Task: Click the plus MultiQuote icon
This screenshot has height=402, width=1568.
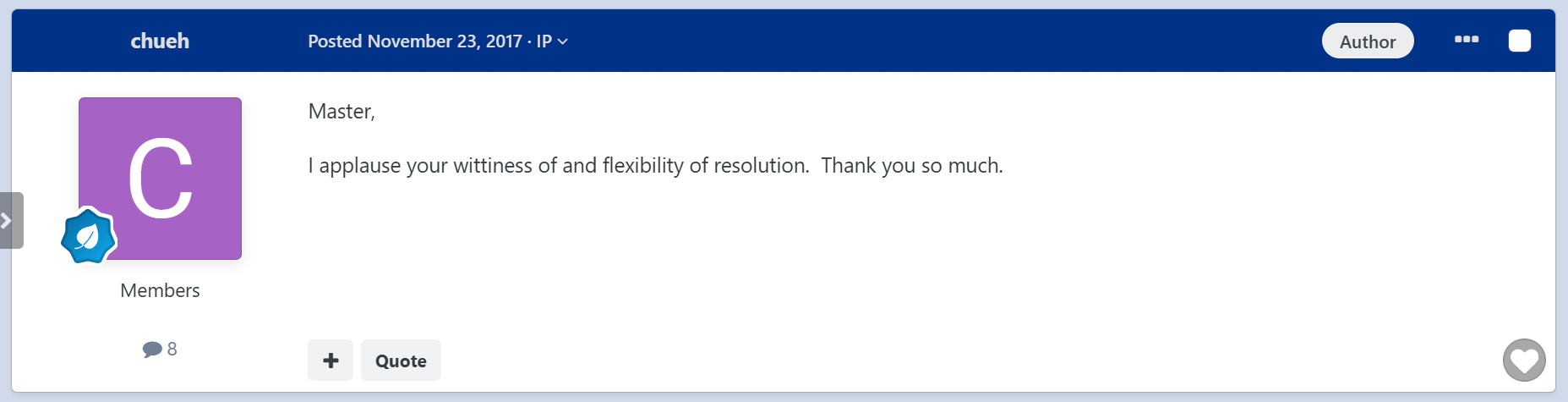Action: coord(331,361)
